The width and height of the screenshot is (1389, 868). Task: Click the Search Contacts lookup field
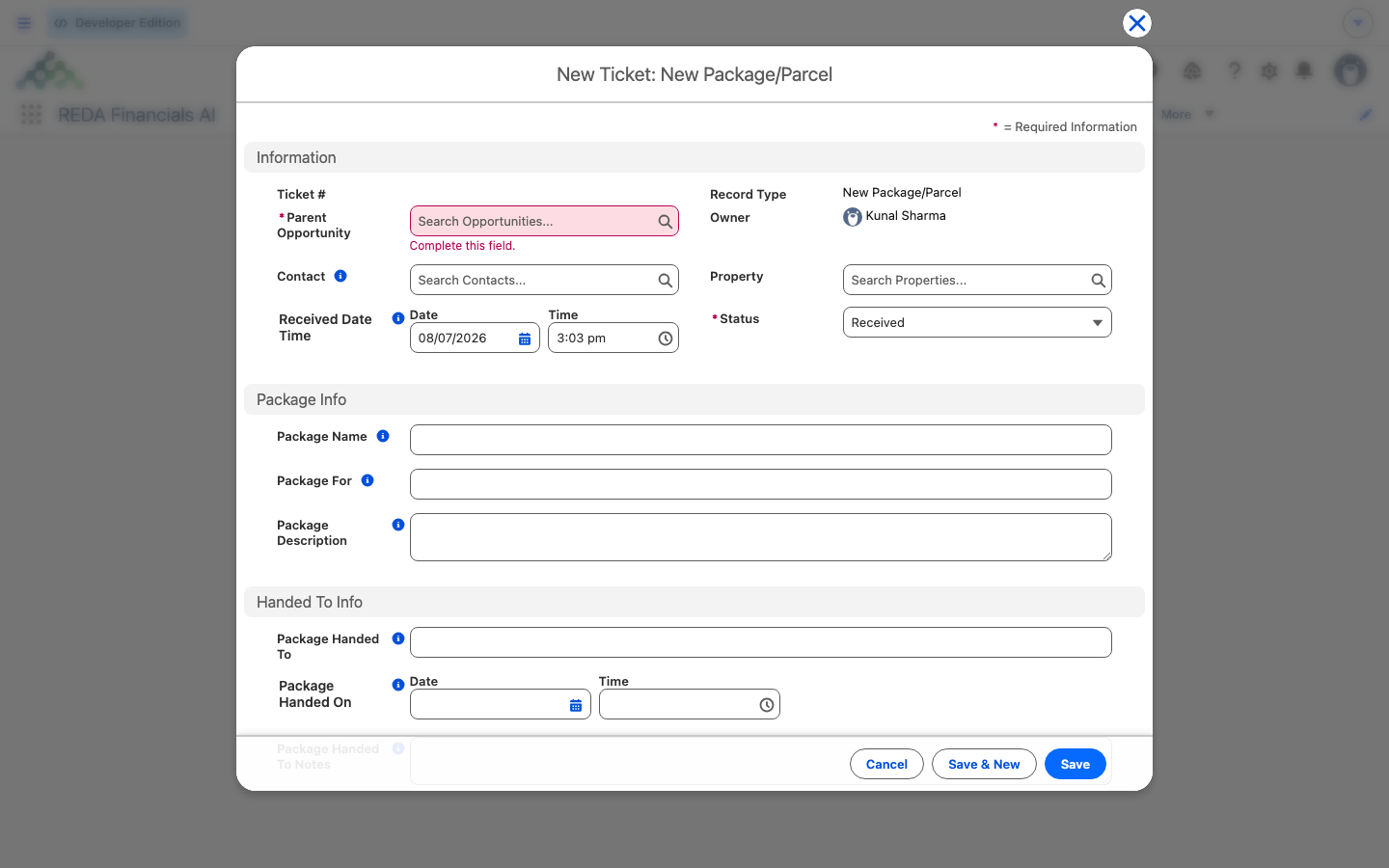point(544,280)
